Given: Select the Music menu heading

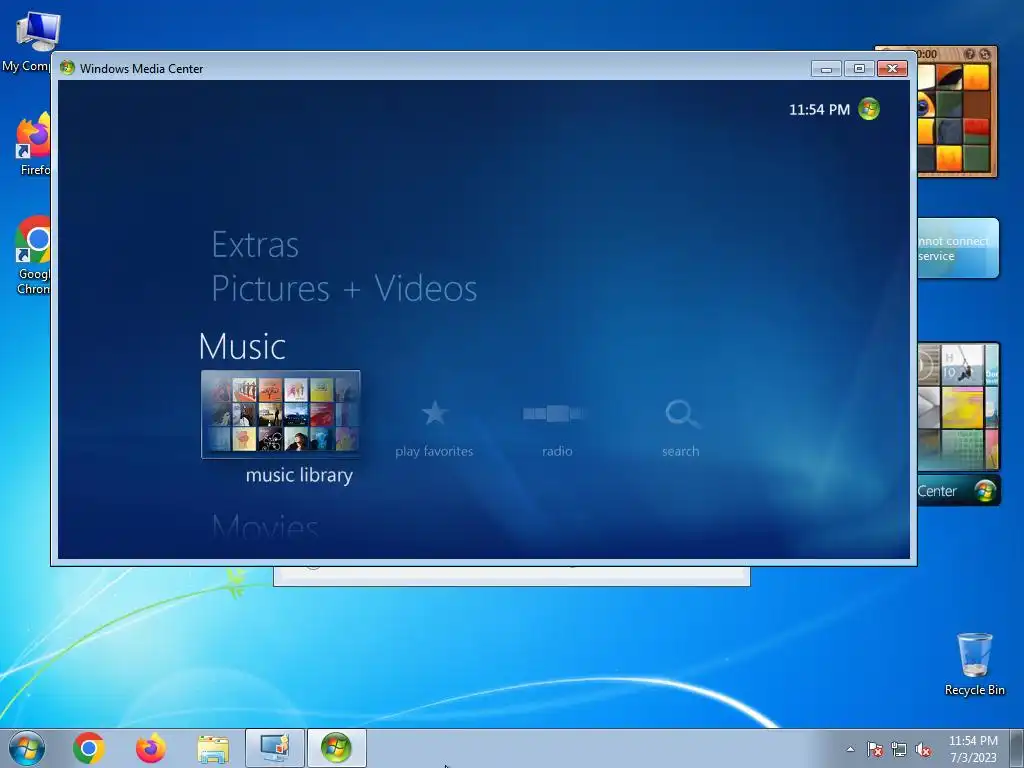Looking at the screenshot, I should (242, 346).
